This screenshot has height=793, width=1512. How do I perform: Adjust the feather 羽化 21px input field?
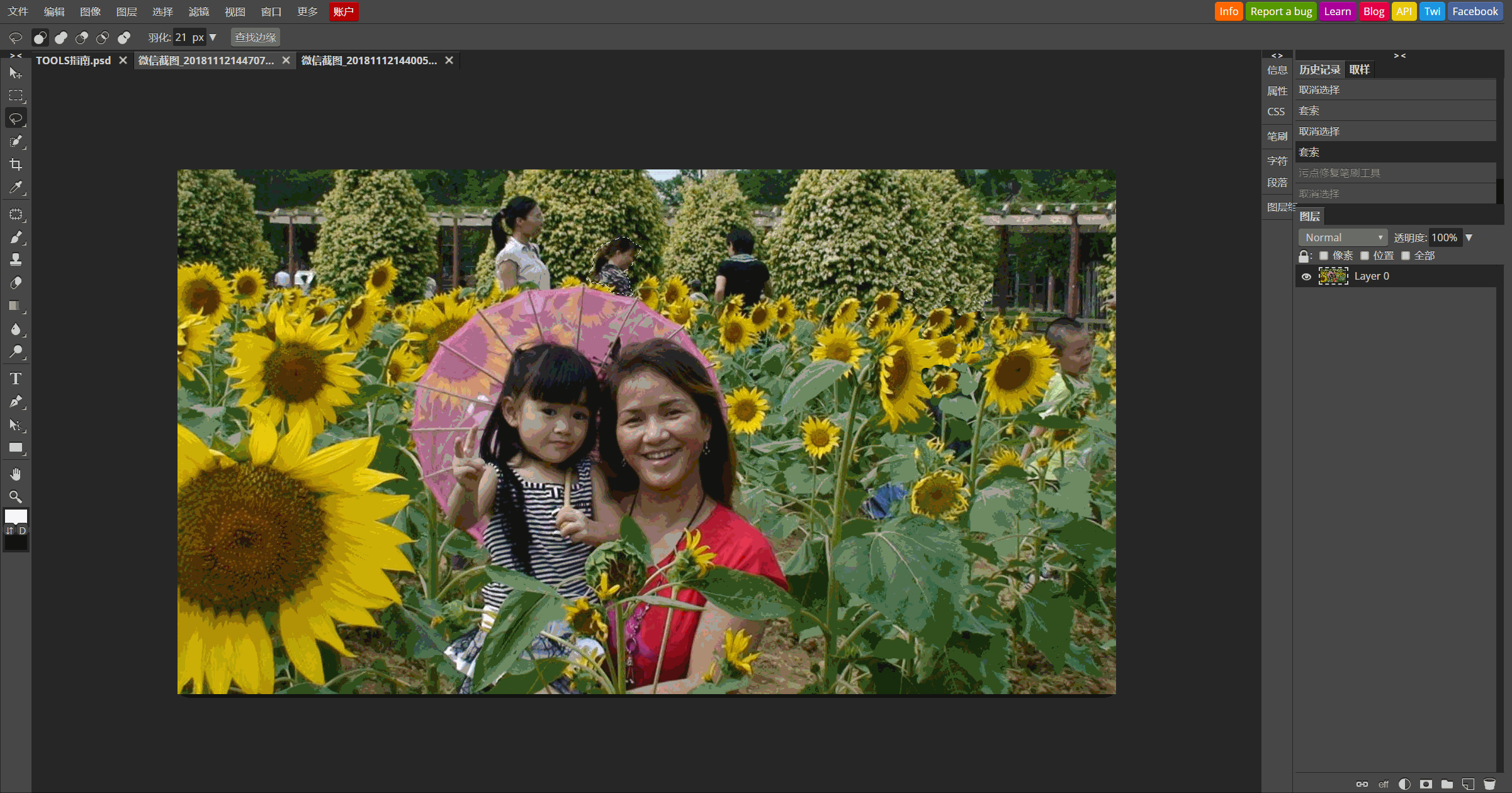point(189,37)
